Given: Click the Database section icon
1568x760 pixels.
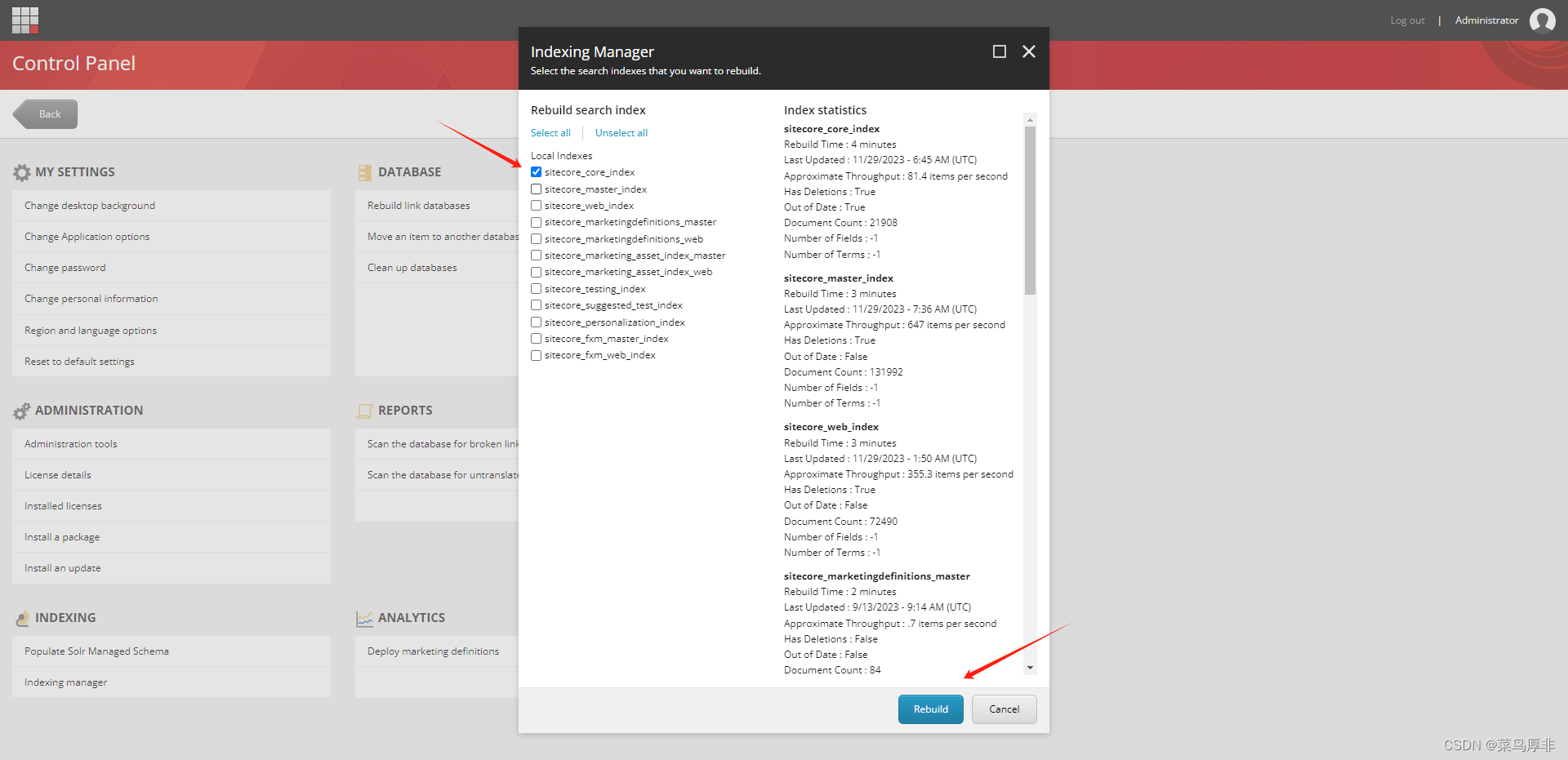Looking at the screenshot, I should tap(365, 172).
